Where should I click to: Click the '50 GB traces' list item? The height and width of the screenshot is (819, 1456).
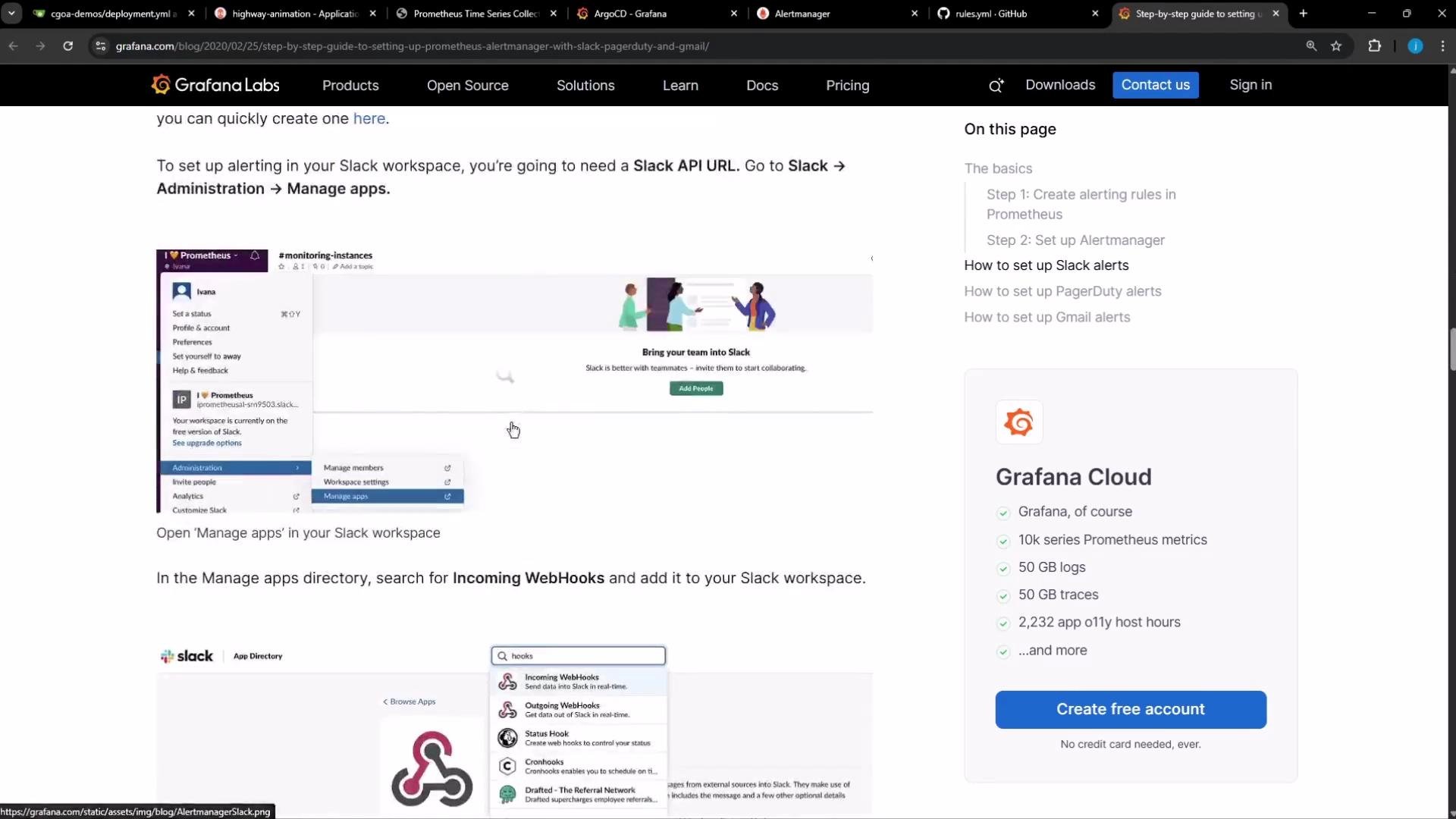point(1058,595)
